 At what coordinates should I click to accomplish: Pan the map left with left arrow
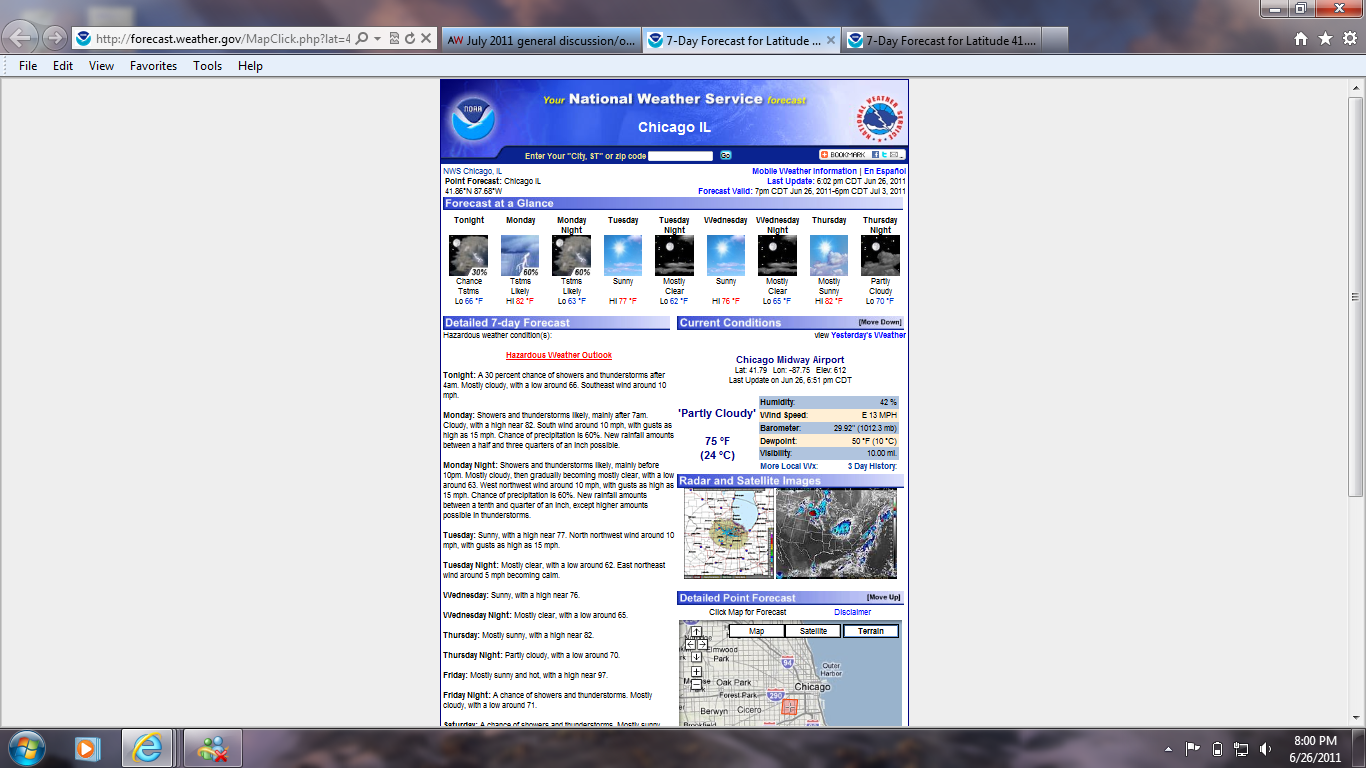point(690,644)
